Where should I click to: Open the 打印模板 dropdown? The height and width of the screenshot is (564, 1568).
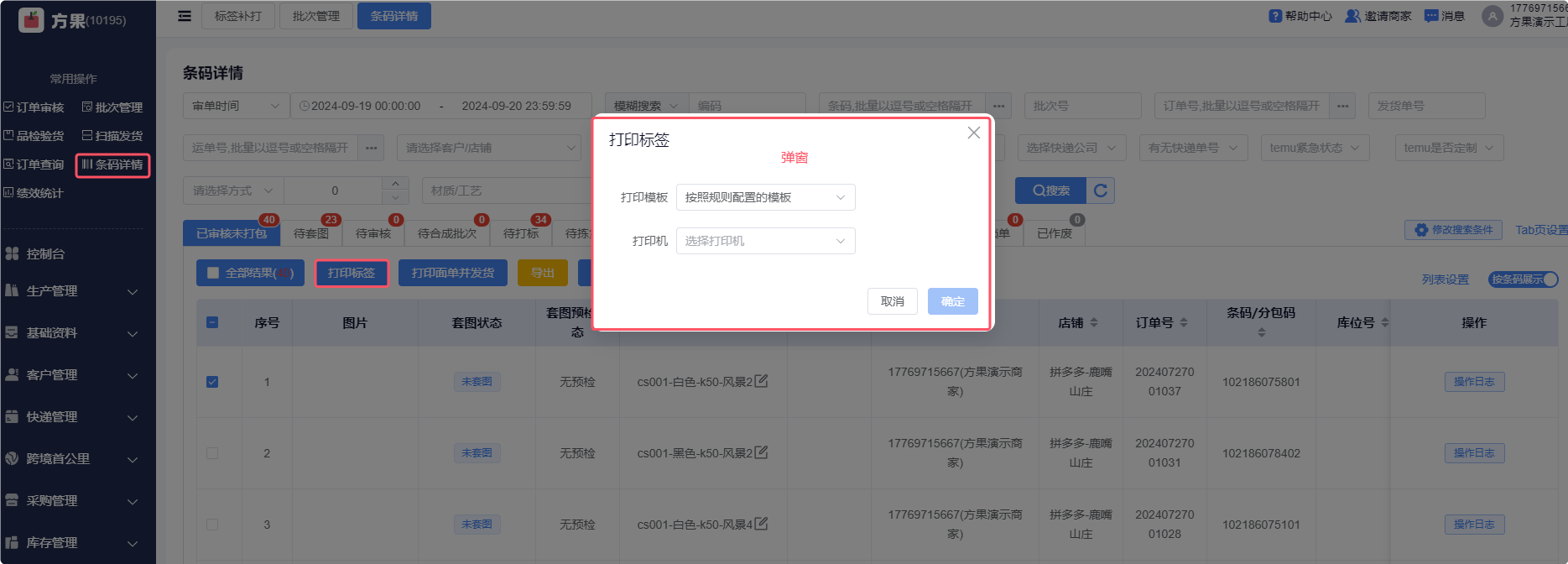pyautogui.click(x=765, y=197)
